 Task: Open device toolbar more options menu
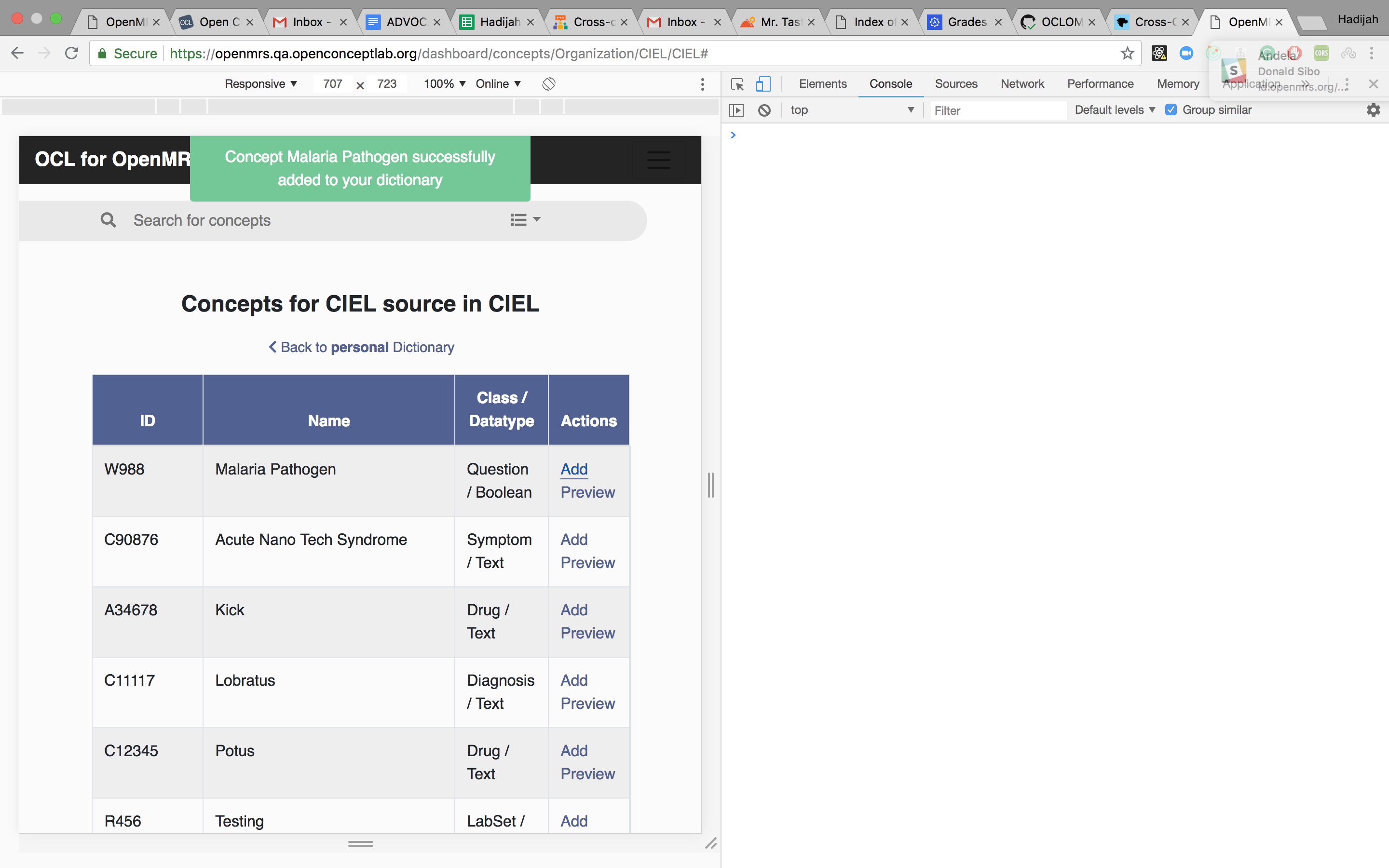703,84
